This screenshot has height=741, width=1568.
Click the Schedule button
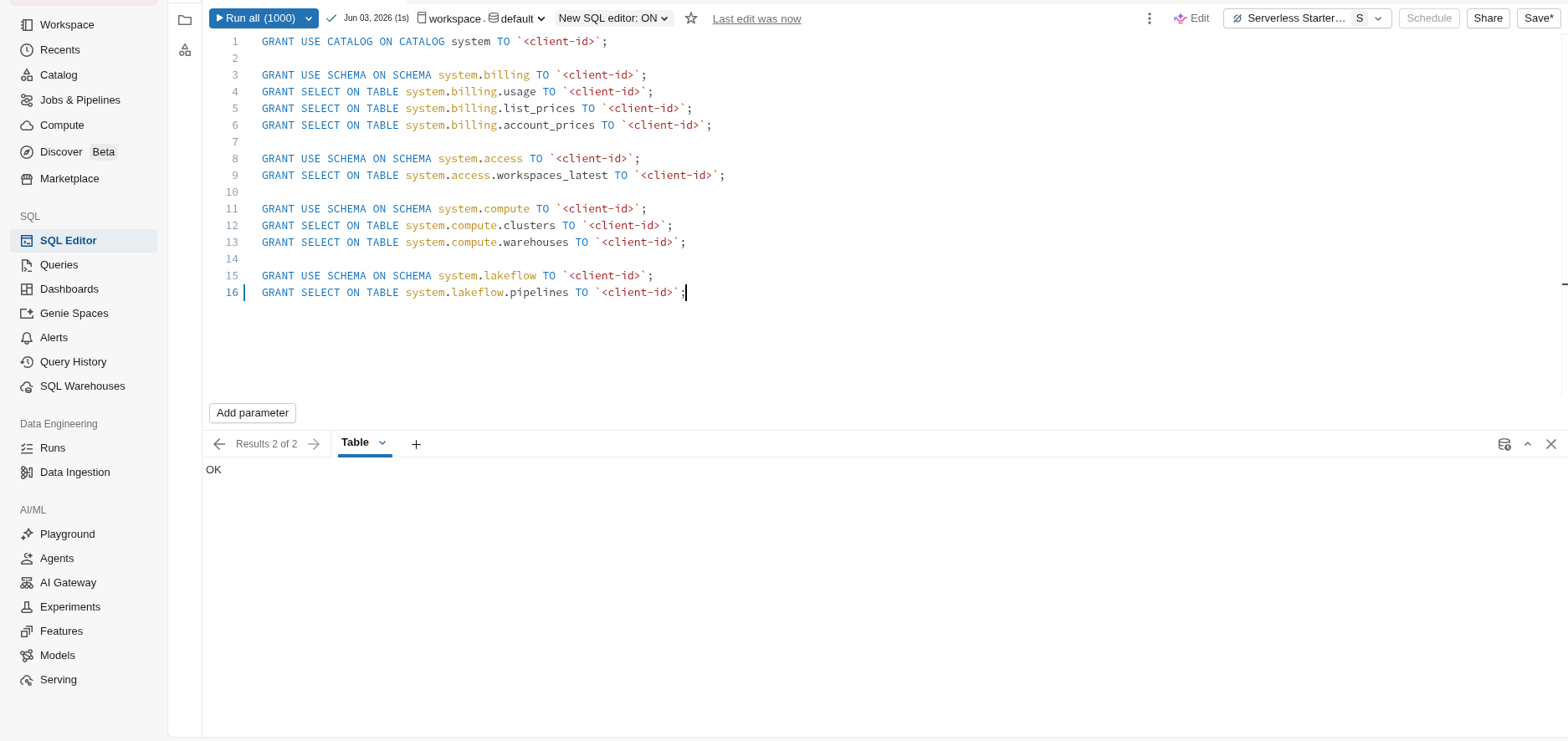click(x=1429, y=18)
